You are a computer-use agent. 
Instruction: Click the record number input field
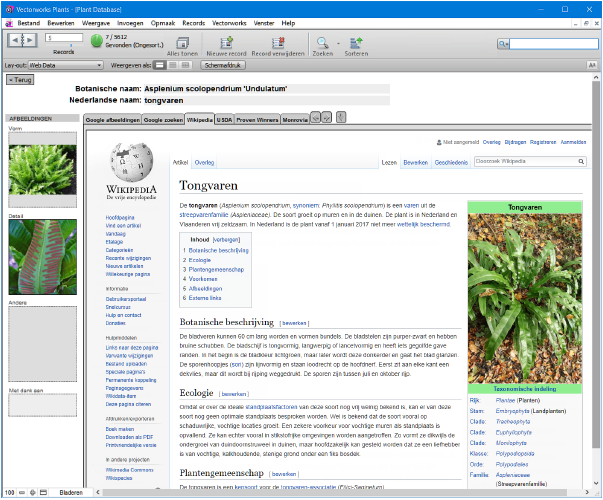point(64,37)
